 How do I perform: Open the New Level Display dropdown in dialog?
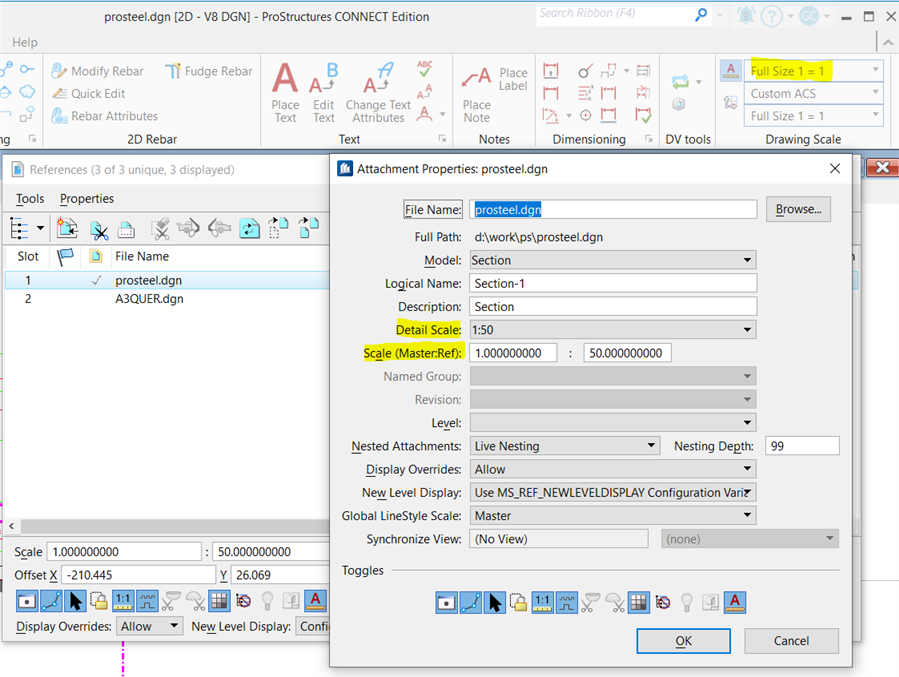[x=612, y=492]
